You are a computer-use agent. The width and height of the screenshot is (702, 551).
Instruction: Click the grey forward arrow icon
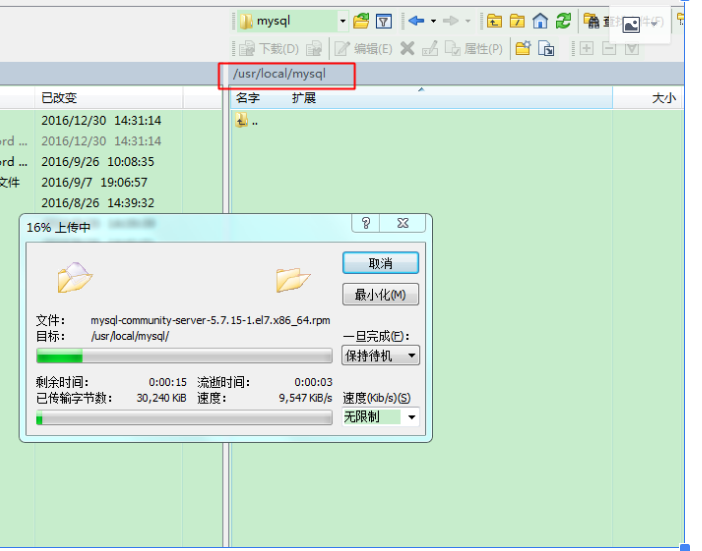450,21
